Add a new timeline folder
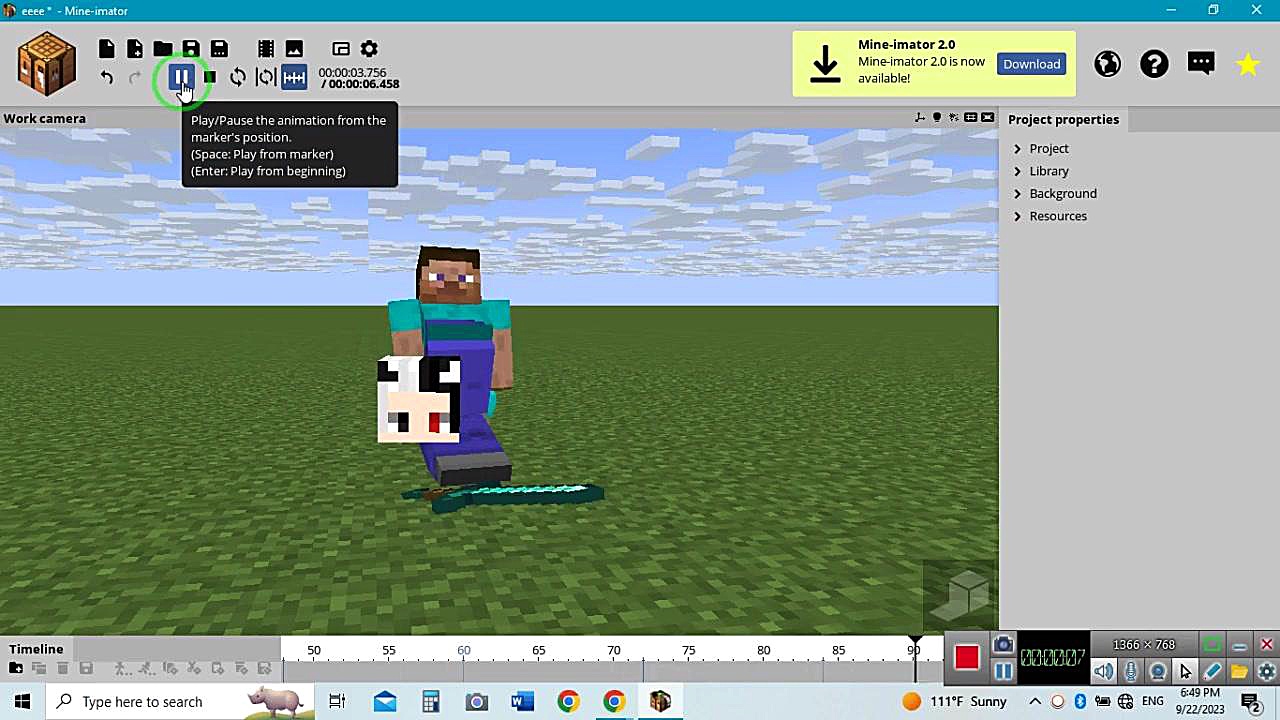Screen dimensions: 1280x720 point(15,668)
